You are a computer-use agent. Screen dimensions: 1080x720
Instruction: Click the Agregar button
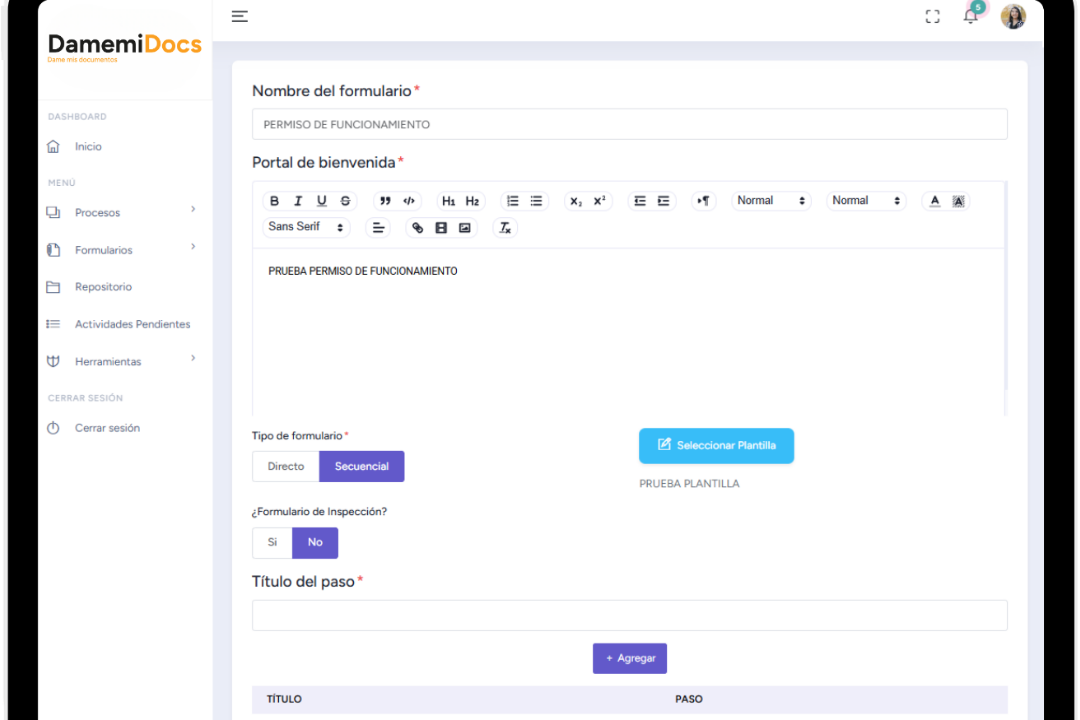(x=630, y=658)
